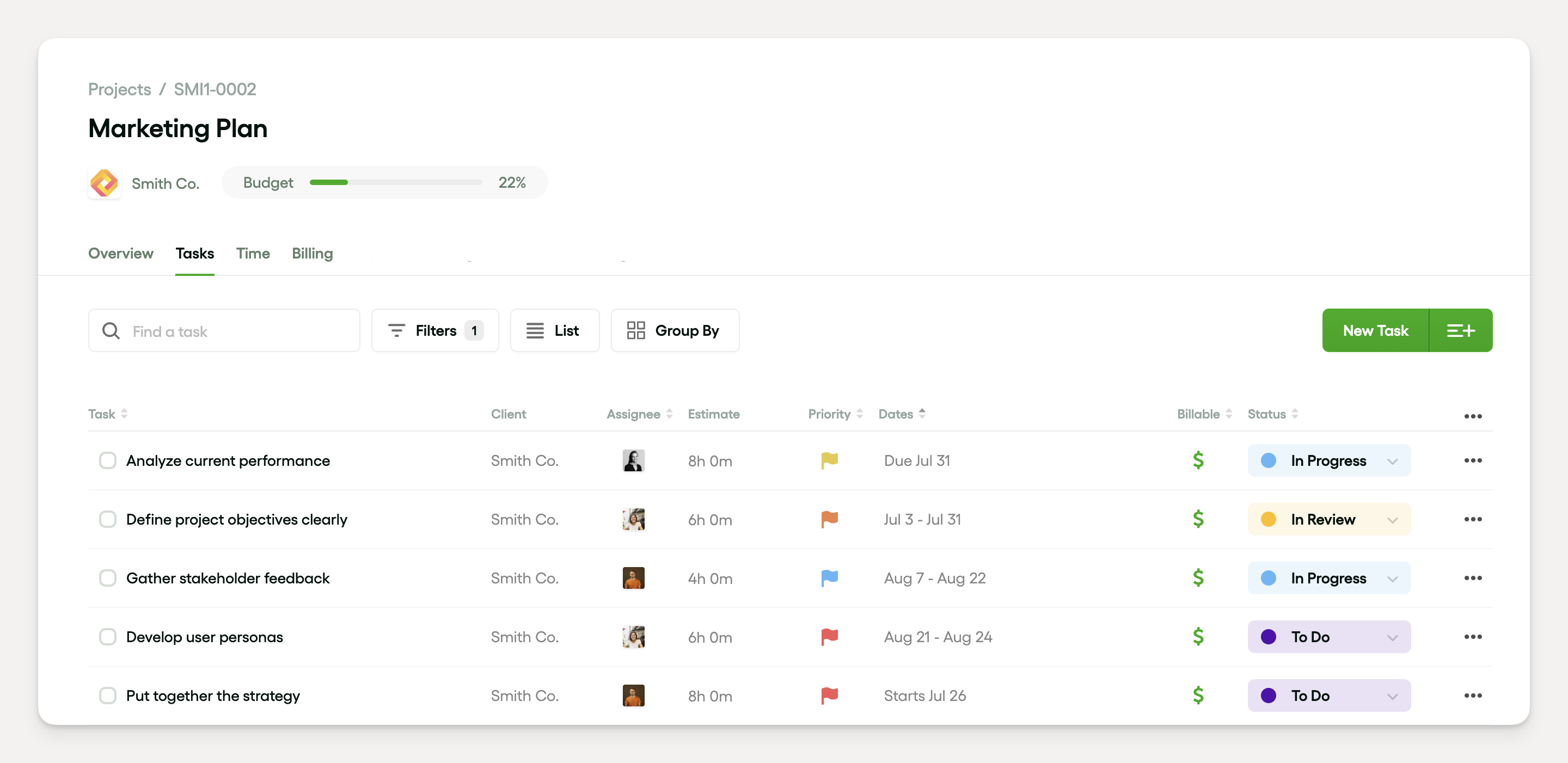Viewport: 1568px width, 763px height.
Task: Open To Do status dropdown for Develop user personas
Action: point(1392,637)
